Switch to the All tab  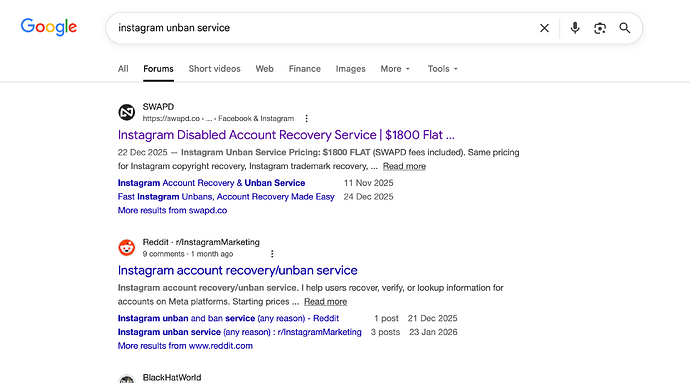tap(123, 69)
